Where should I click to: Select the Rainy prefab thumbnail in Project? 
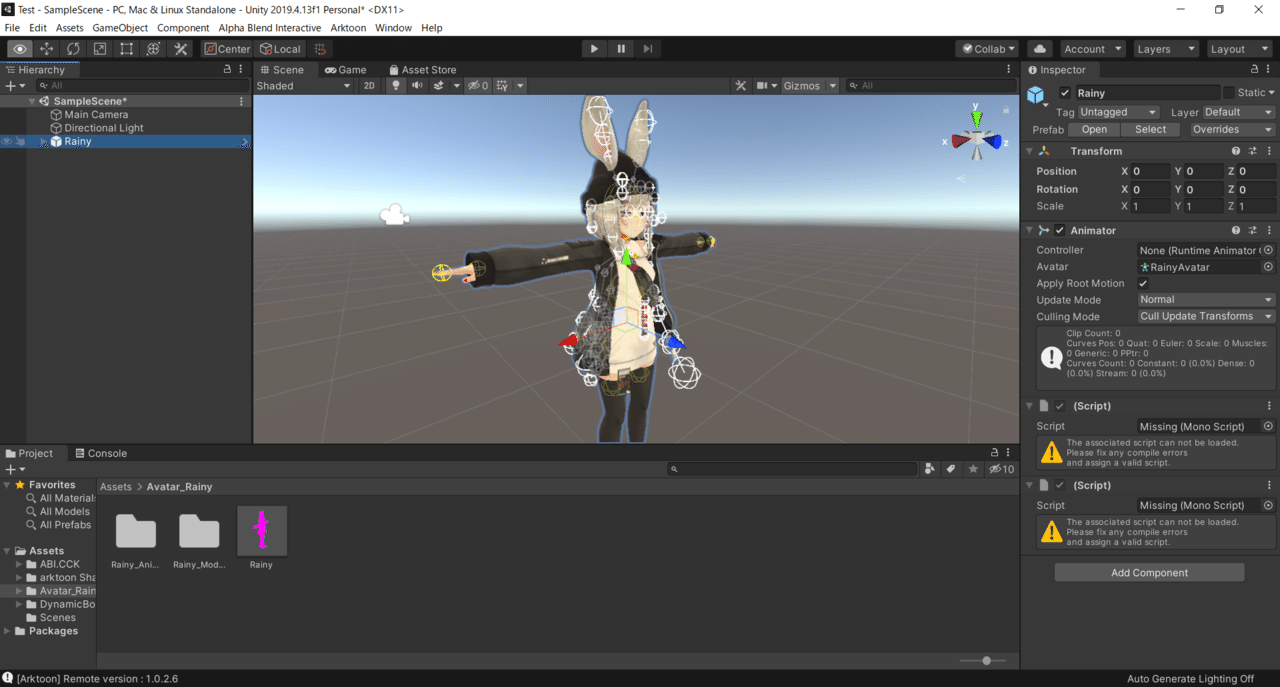261,530
